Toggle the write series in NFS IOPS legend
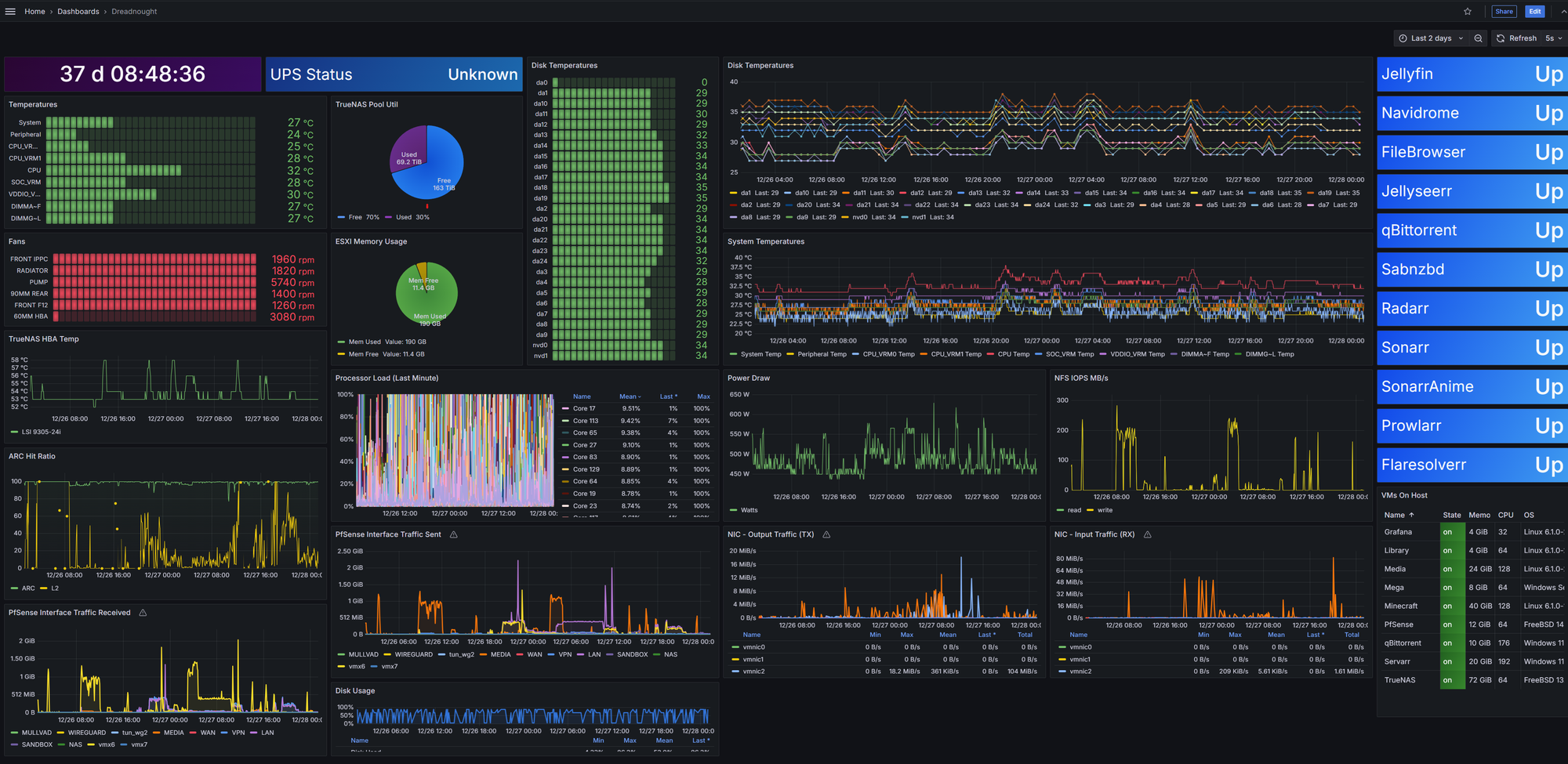 click(1105, 510)
